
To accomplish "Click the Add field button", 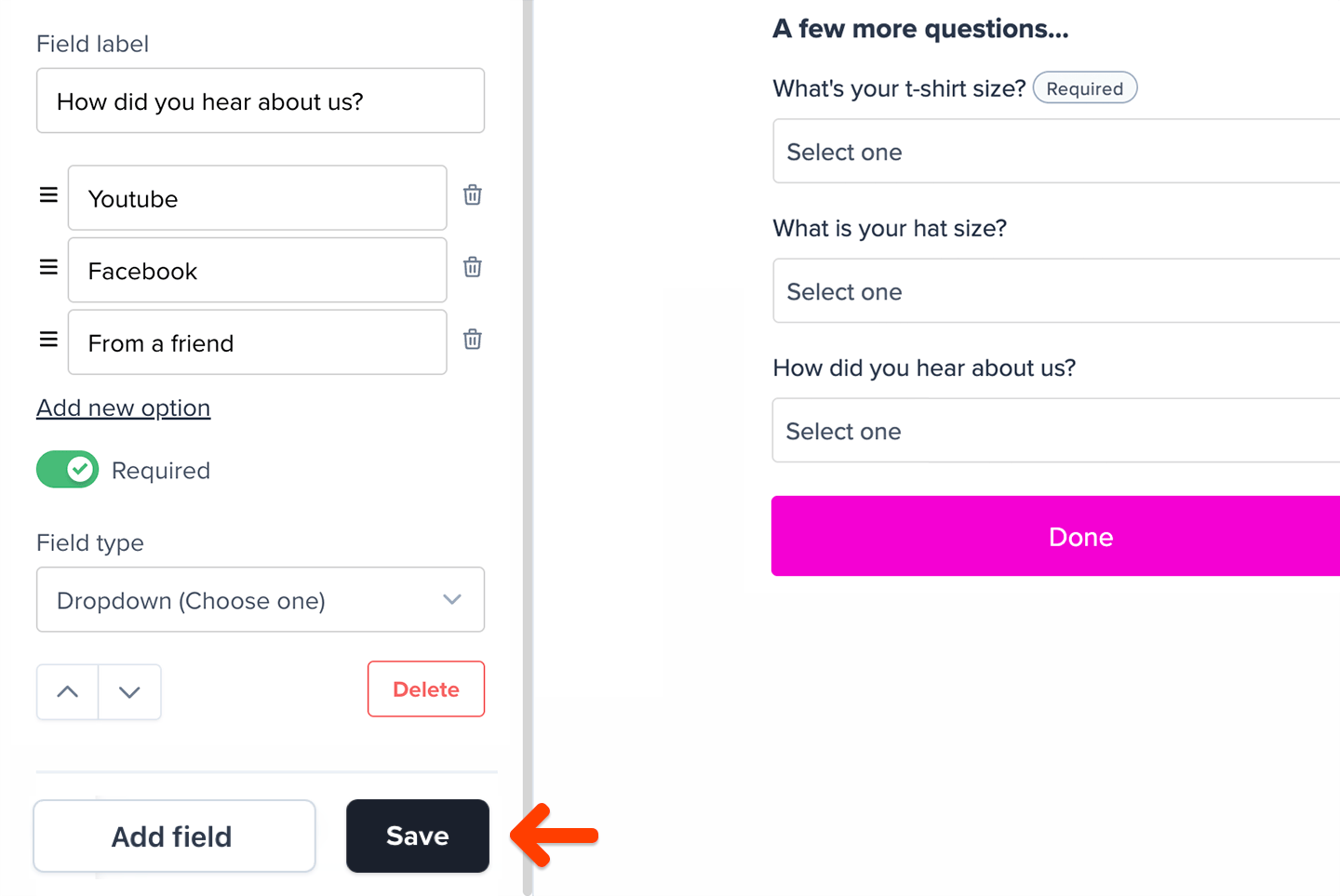I will coord(173,836).
